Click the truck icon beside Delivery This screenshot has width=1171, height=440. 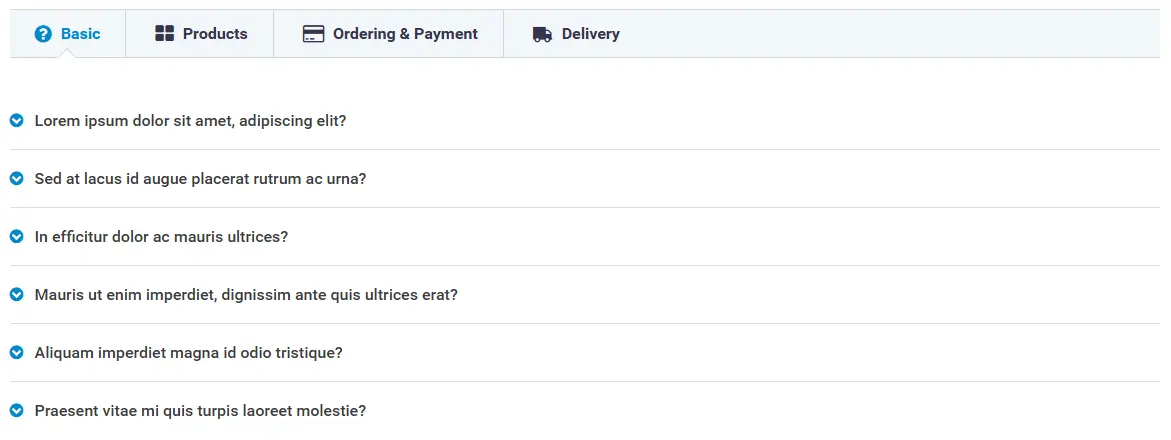(542, 34)
